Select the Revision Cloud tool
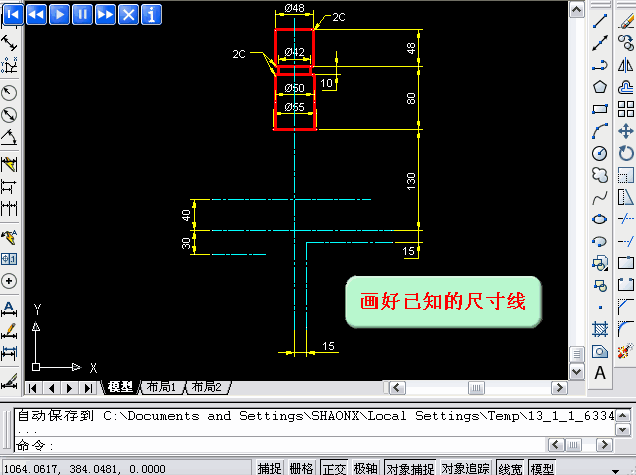 point(600,175)
